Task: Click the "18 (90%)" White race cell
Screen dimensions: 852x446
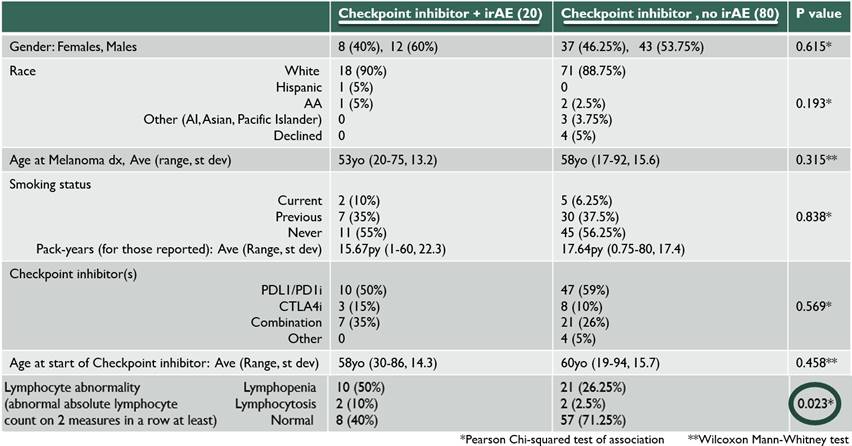Action: (x=363, y=72)
